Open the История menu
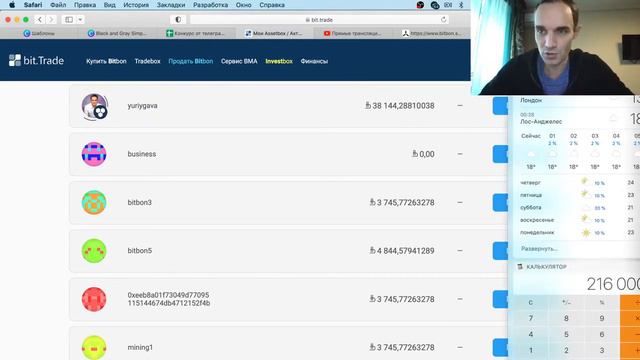640x360 pixels. 136,5
